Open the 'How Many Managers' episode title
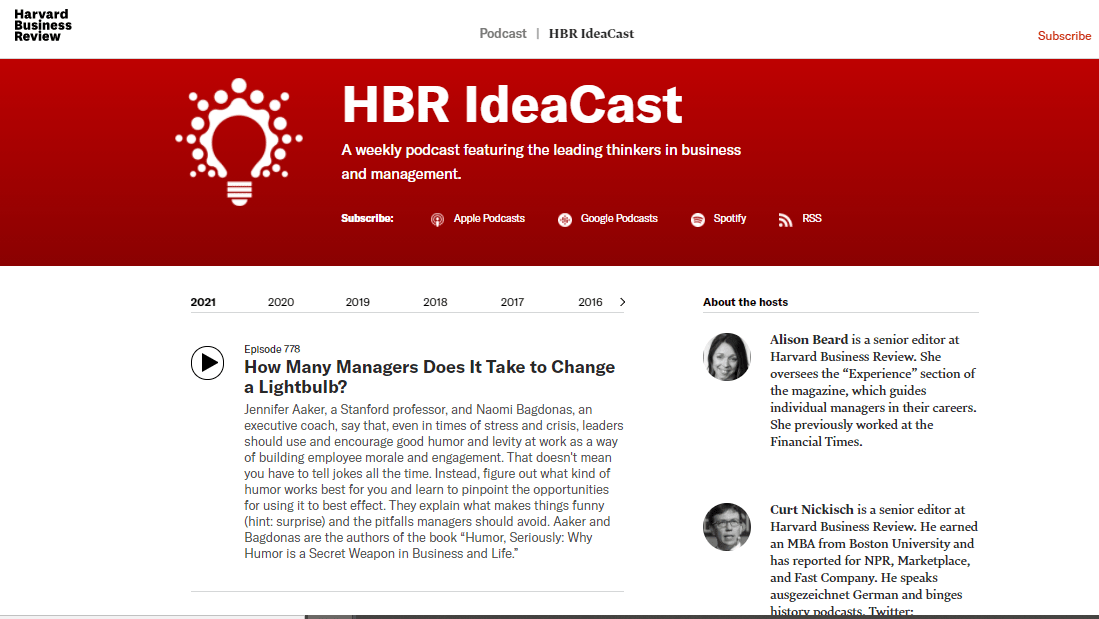The image size is (1099, 619). (x=429, y=377)
